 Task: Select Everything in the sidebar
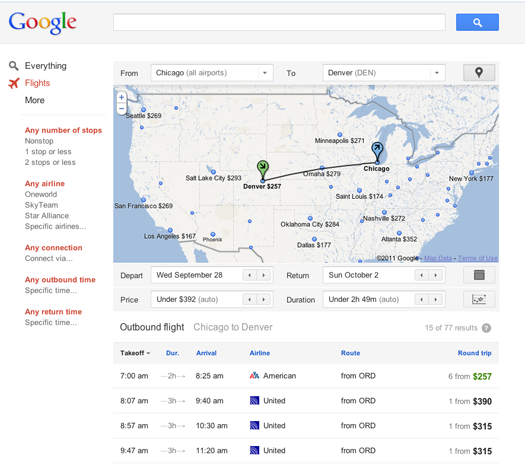pyautogui.click(x=46, y=66)
